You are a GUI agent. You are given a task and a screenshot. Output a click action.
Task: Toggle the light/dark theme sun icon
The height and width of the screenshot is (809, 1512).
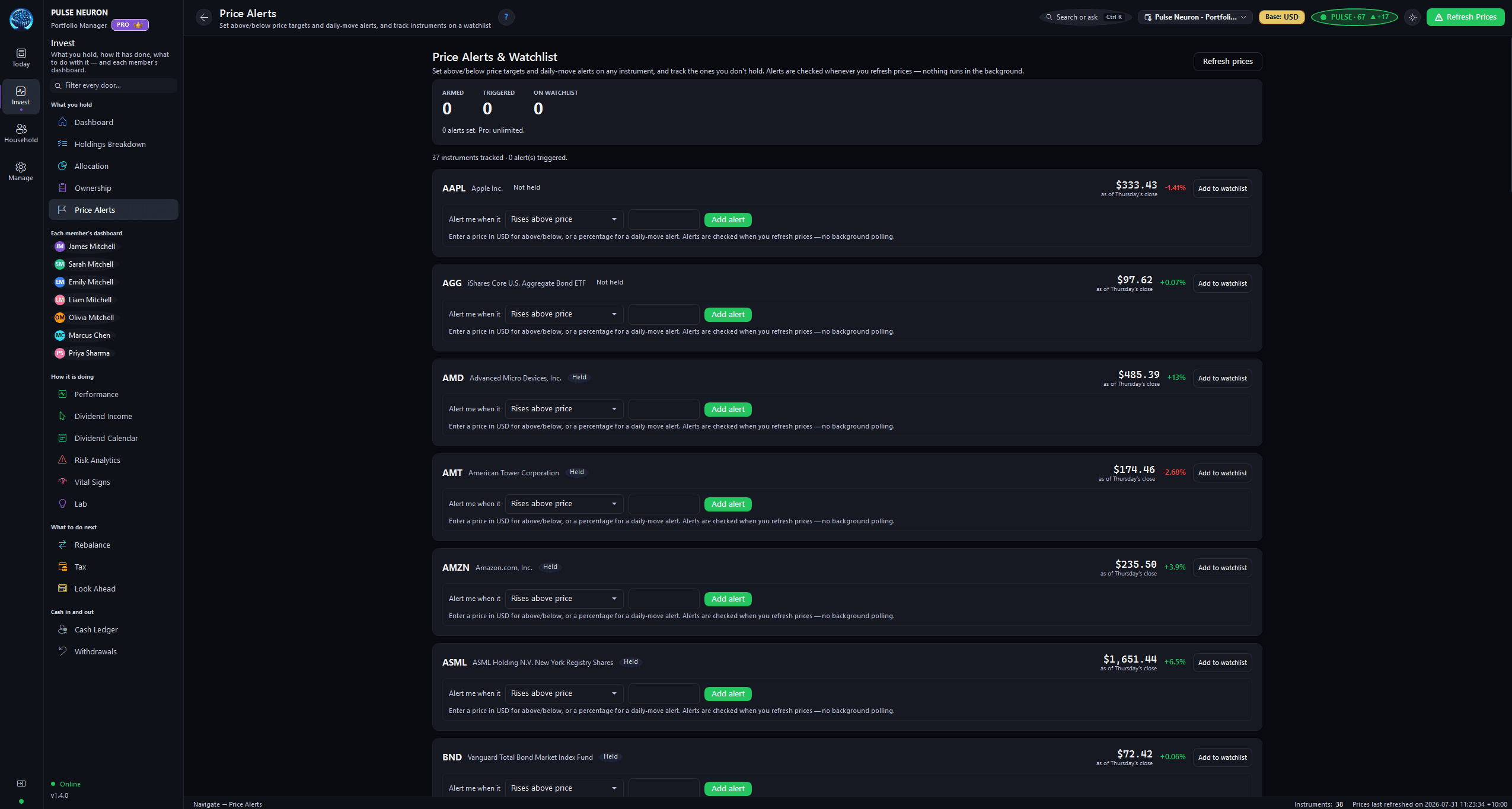[x=1413, y=17]
